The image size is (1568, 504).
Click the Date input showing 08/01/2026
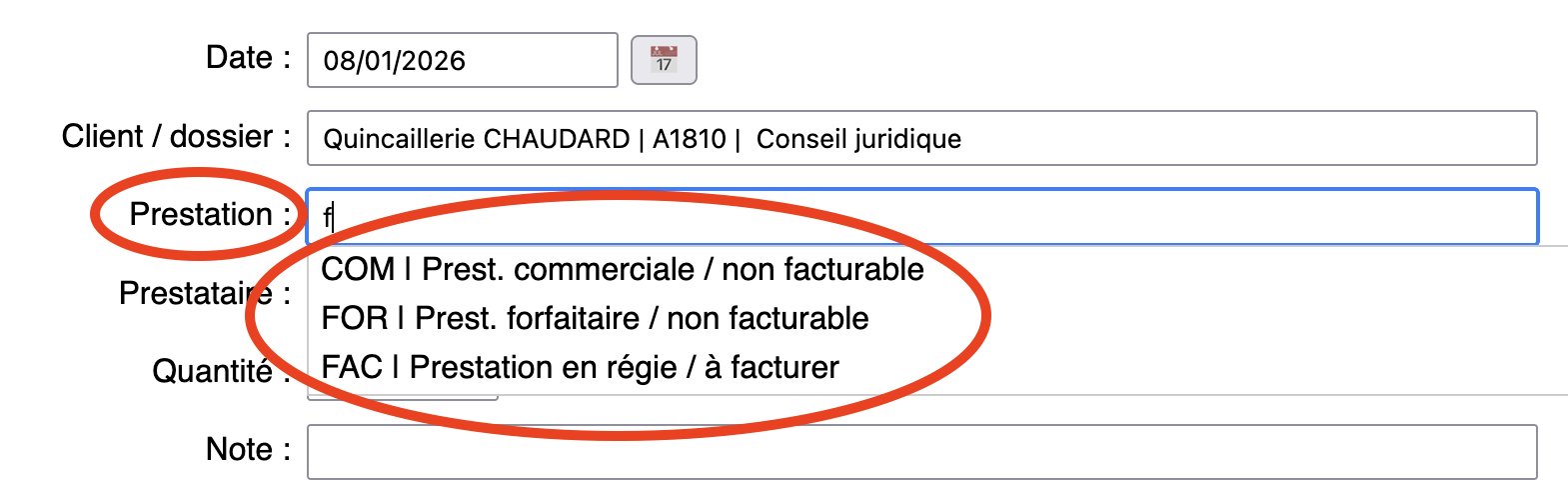[462, 60]
